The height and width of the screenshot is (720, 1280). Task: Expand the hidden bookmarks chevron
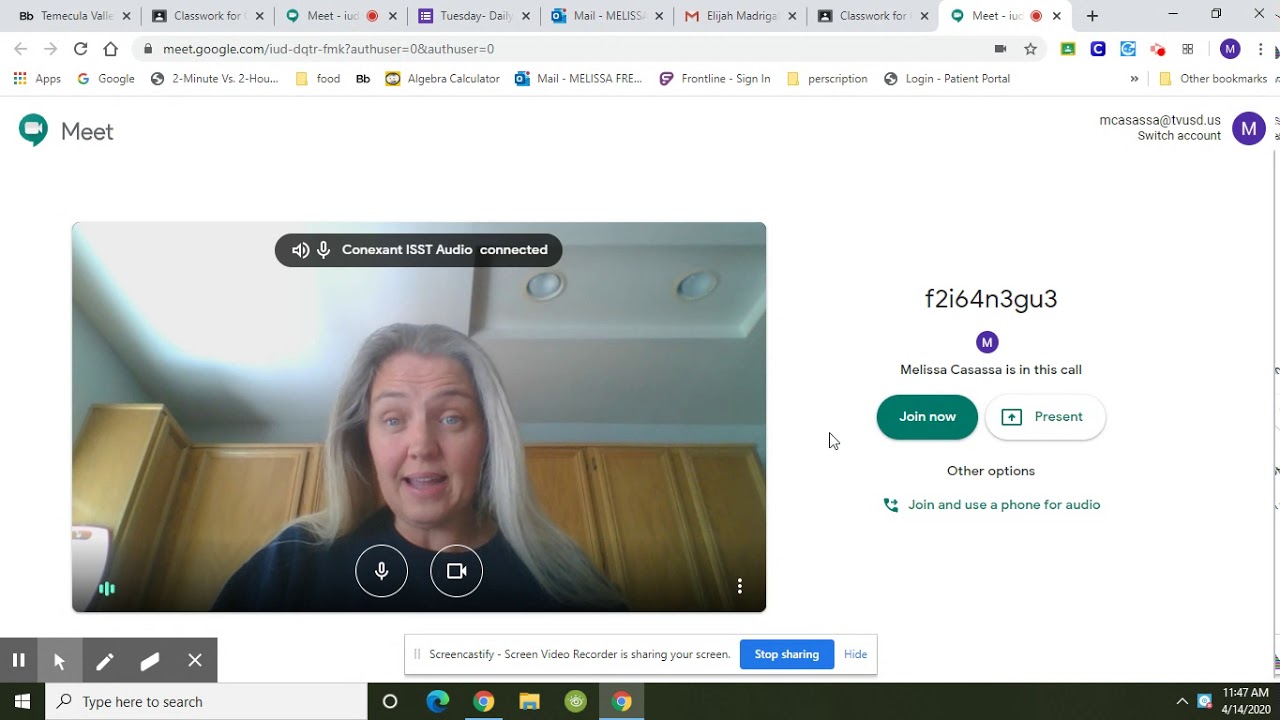tap(1134, 79)
